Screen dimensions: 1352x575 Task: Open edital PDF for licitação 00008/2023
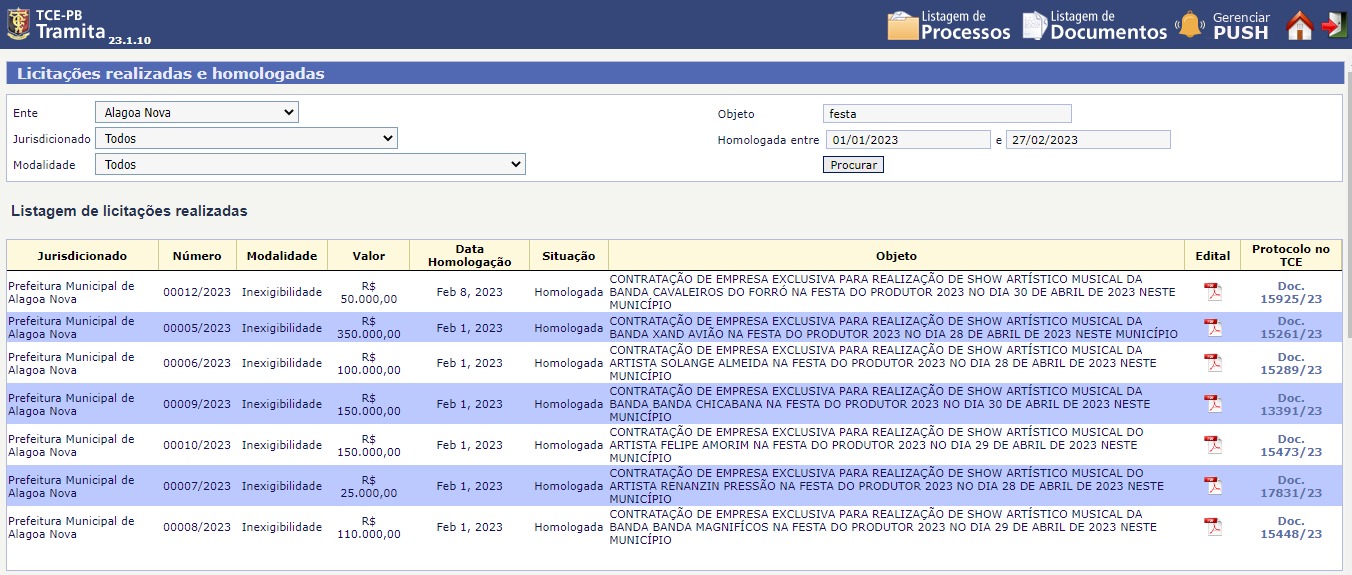pos(1212,526)
